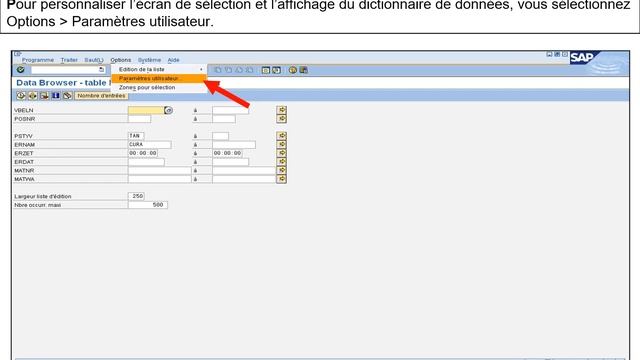The image size is (640, 360).
Task: Click the greyed Previous page toolbar icon
Action: point(229,70)
